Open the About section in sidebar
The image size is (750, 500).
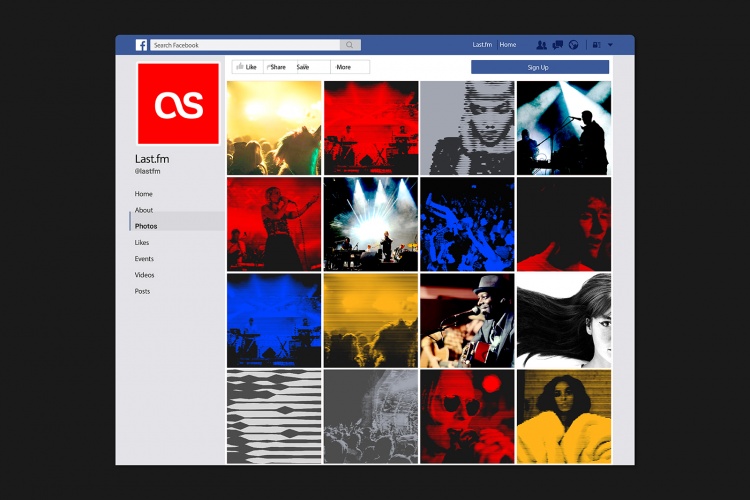(x=144, y=210)
